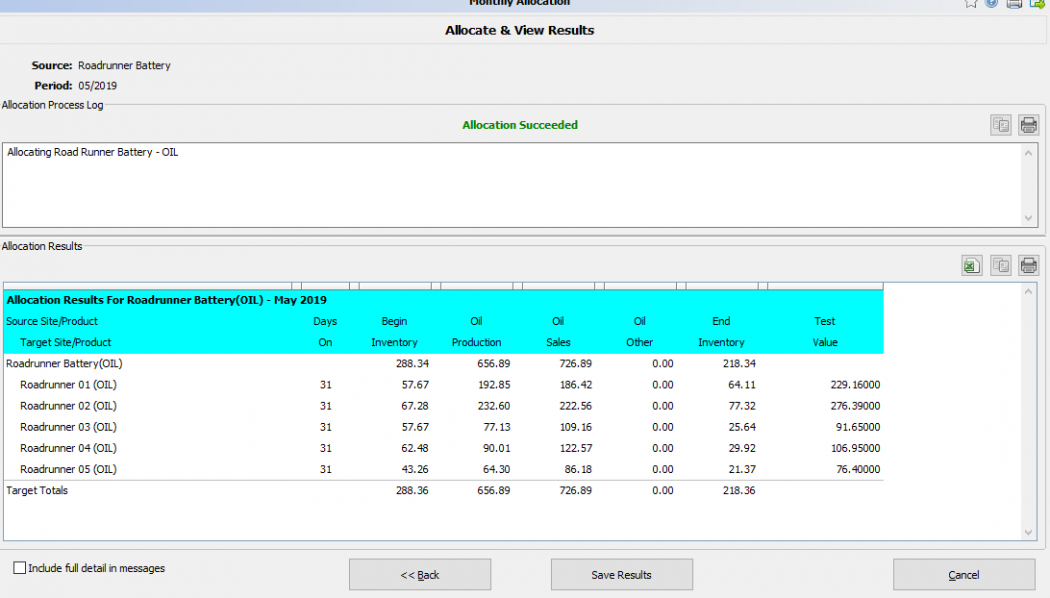Click oil production value 192.85

tap(494, 384)
